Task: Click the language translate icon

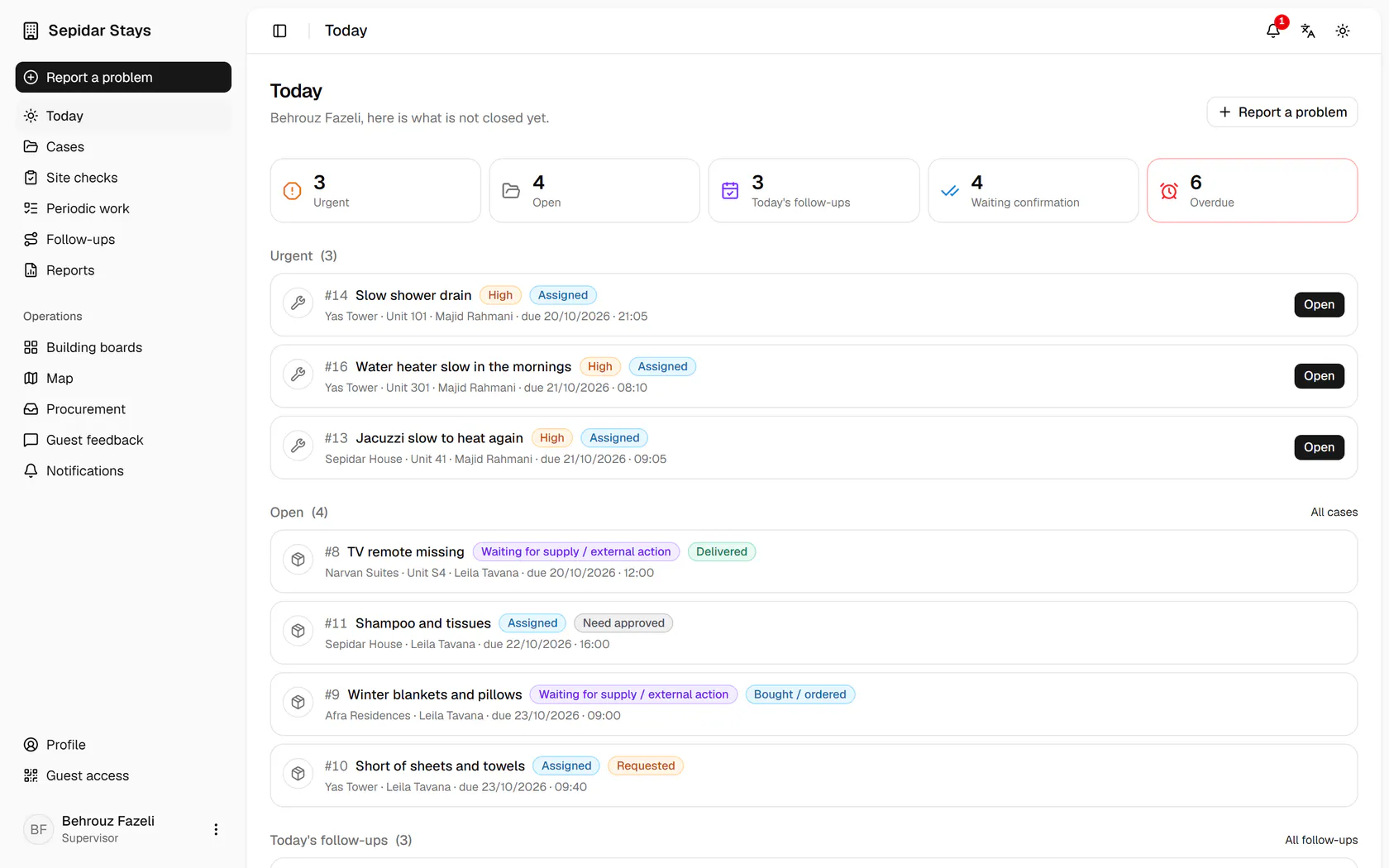Action: (1308, 31)
